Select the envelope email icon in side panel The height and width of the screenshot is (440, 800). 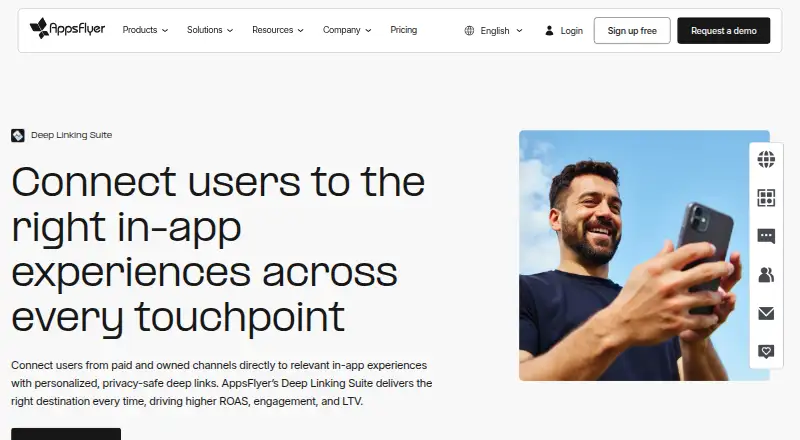tap(766, 313)
